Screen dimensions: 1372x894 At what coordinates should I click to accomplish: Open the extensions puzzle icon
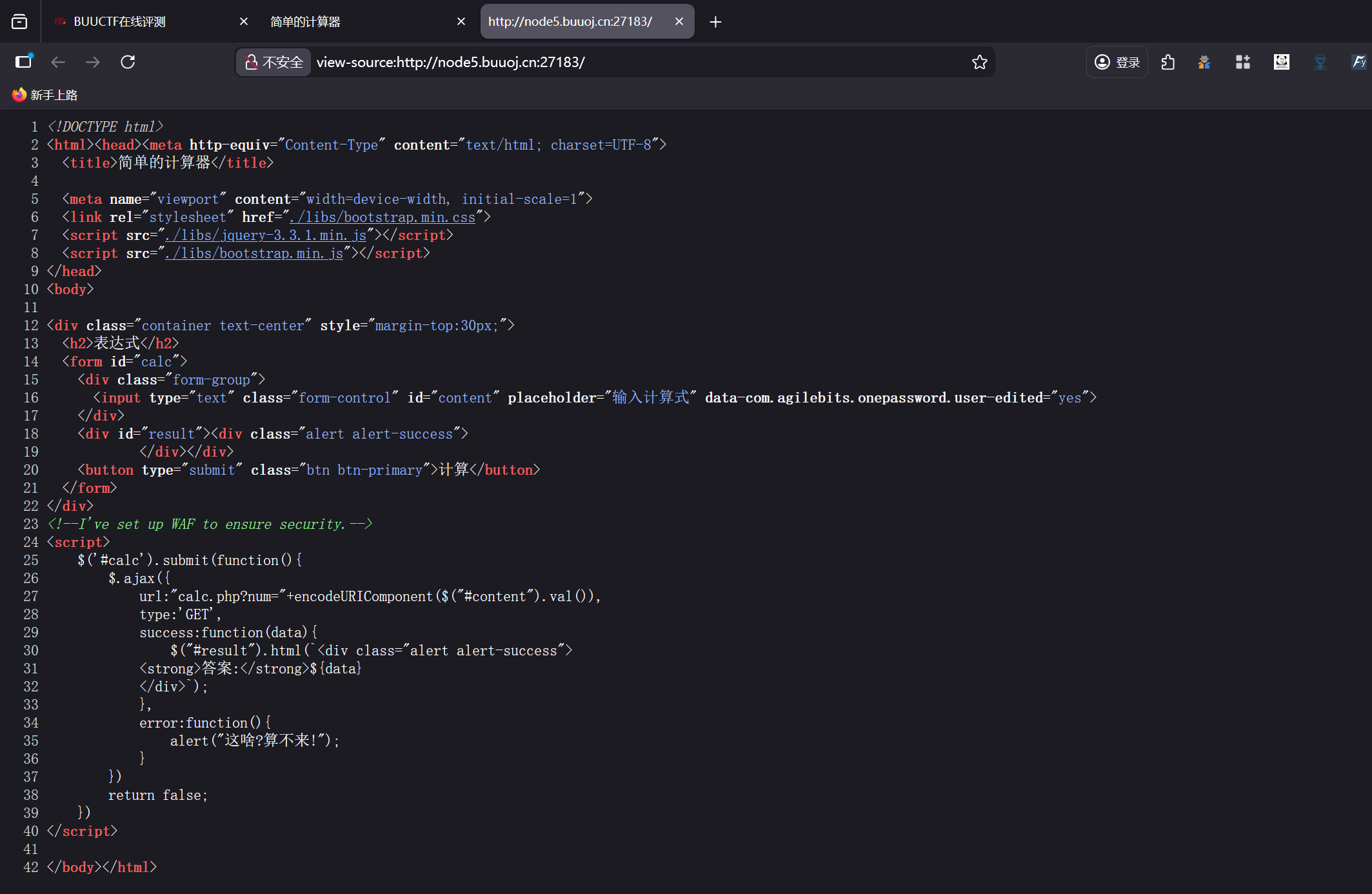1168,62
